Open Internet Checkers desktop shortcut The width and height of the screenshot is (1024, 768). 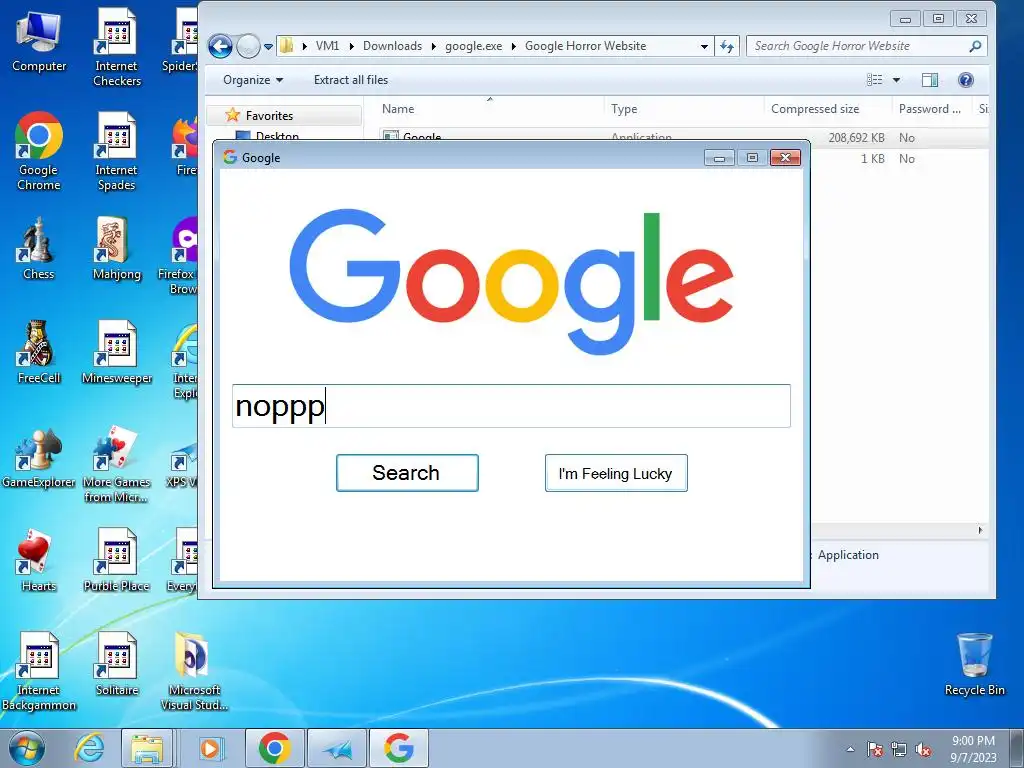tap(117, 47)
